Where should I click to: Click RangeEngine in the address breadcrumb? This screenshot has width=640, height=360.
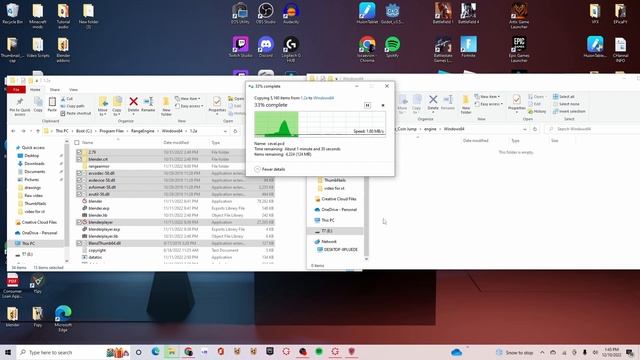[142, 131]
